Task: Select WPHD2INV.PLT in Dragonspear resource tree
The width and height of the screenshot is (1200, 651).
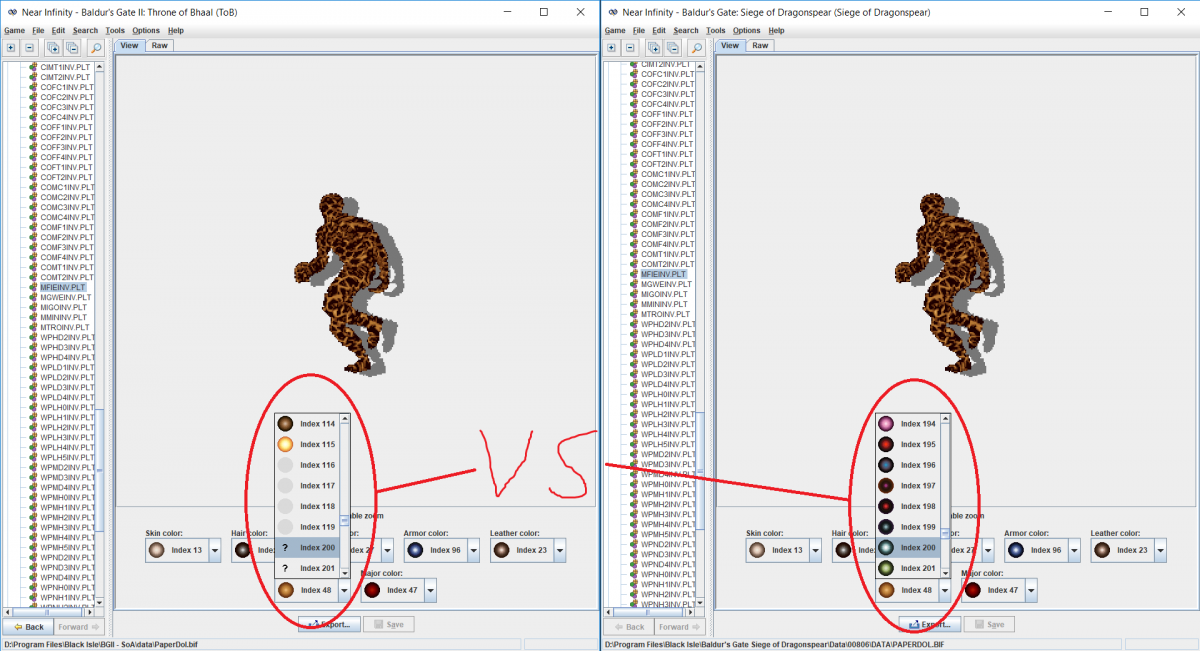Action: tap(666, 324)
